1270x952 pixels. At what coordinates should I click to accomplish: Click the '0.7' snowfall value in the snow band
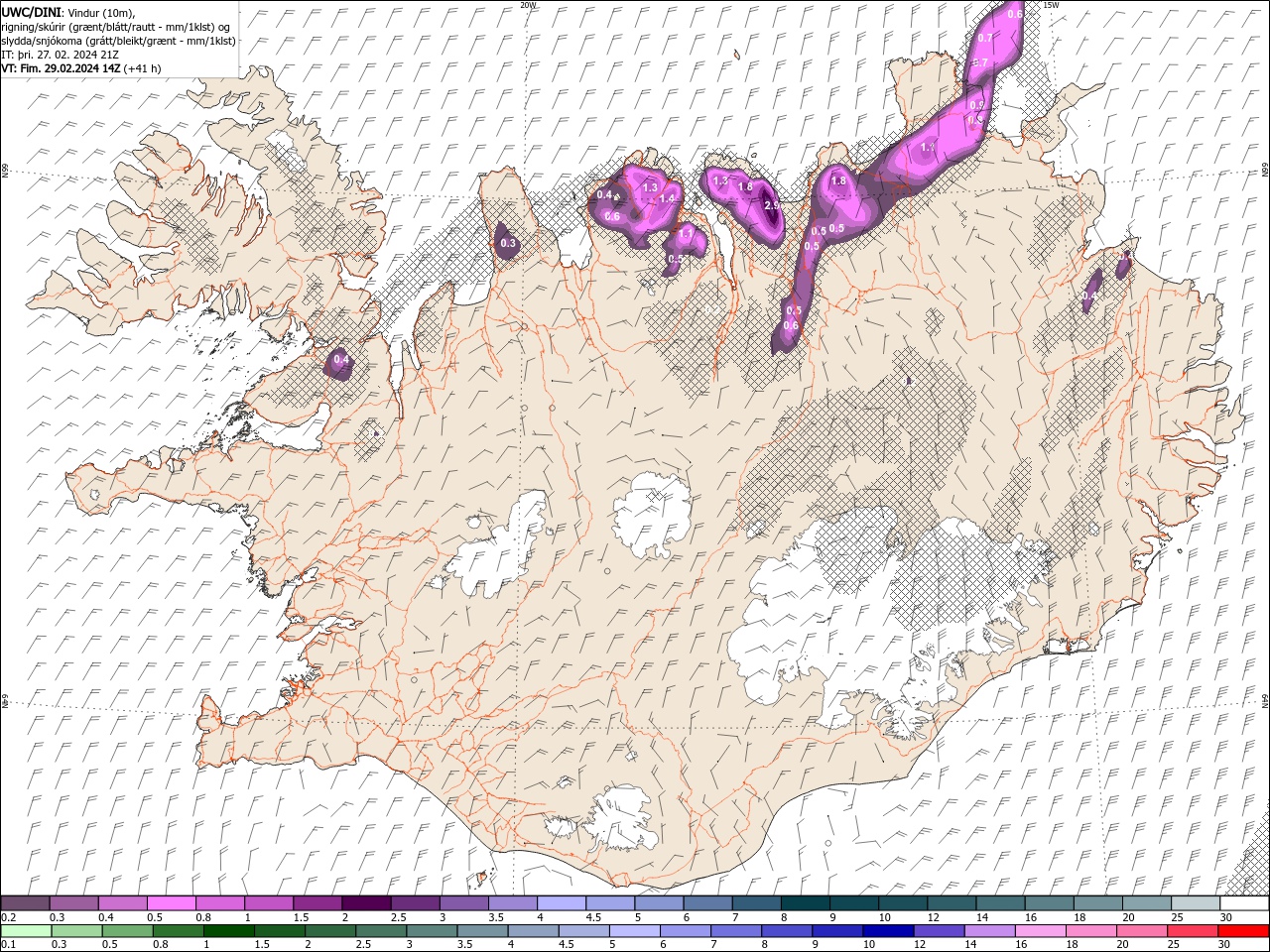tap(984, 38)
